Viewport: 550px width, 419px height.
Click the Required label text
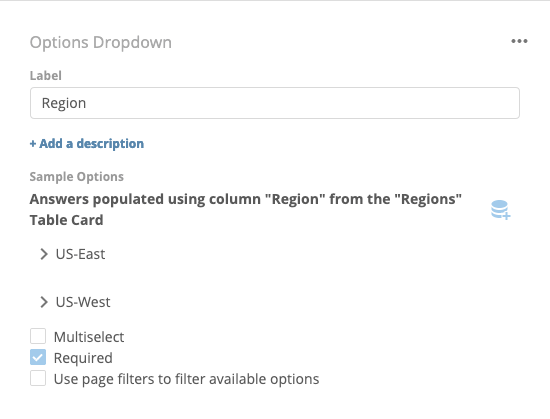pyautogui.click(x=83, y=358)
